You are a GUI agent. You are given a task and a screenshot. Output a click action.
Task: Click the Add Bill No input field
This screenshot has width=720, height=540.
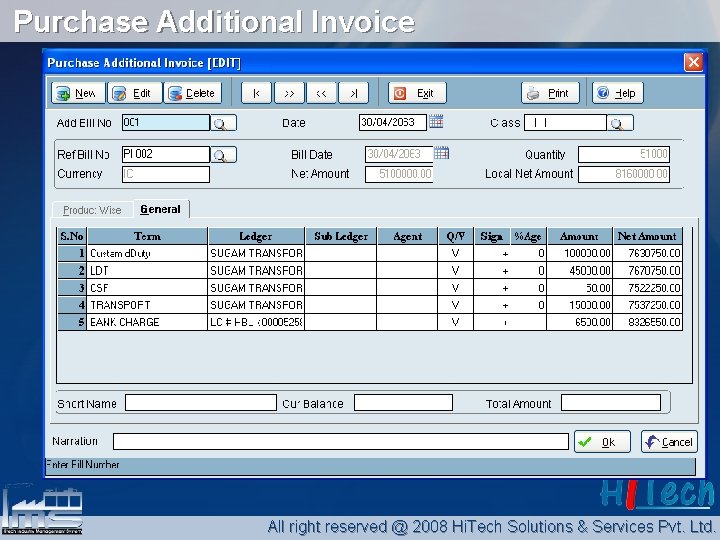coord(166,123)
